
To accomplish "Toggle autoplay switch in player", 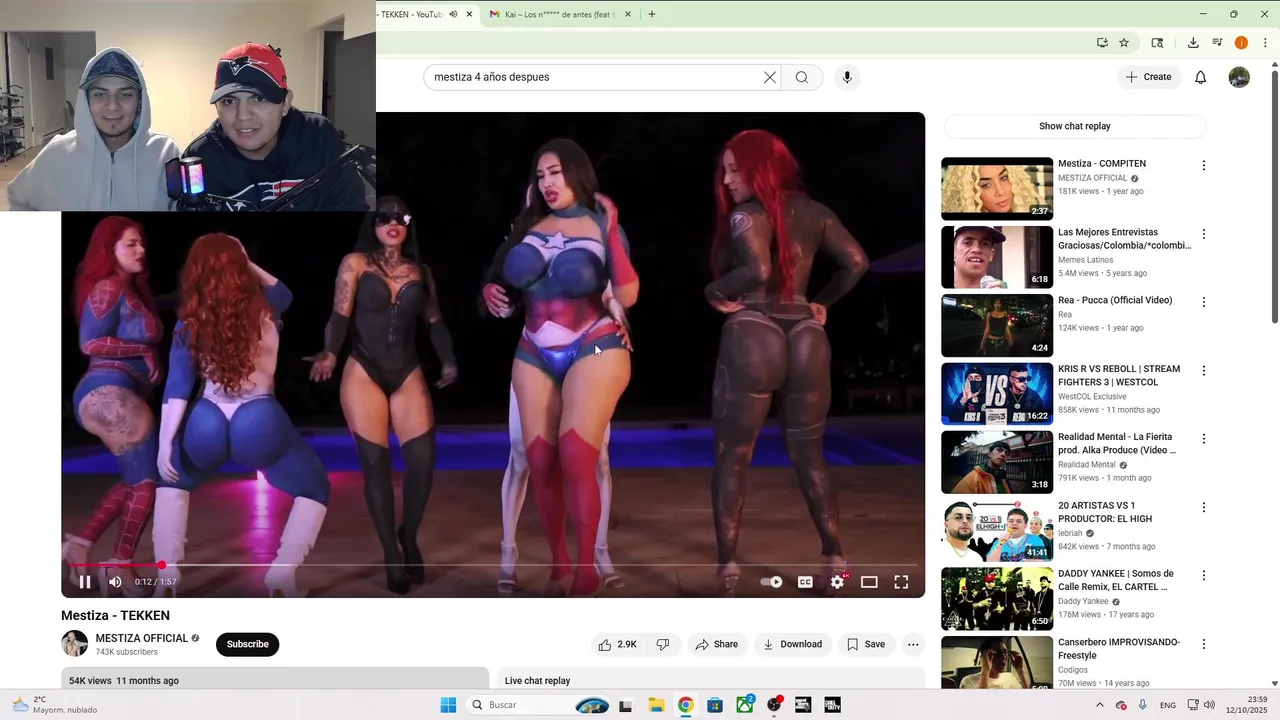I will pos(771,582).
